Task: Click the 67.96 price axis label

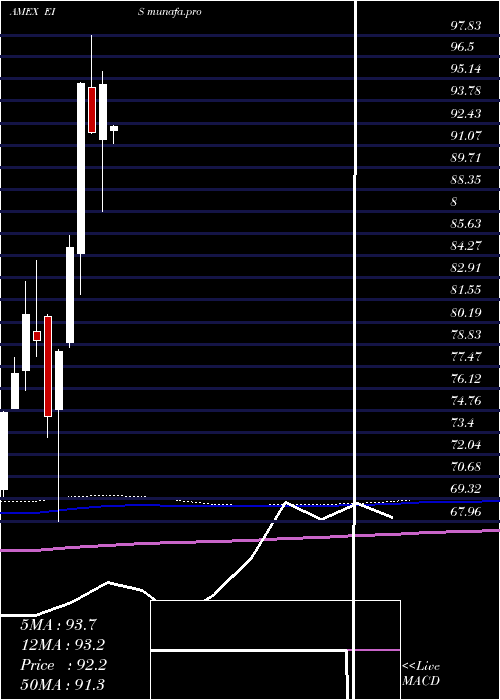Action: [466, 511]
